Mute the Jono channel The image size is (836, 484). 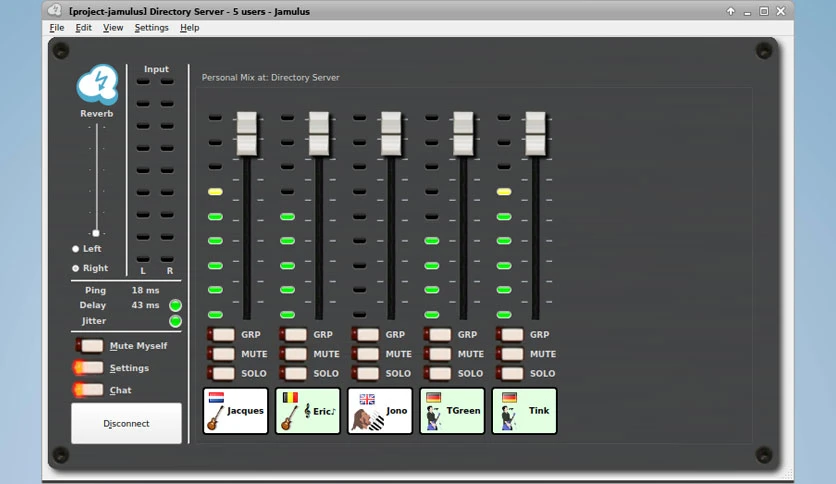click(366, 354)
